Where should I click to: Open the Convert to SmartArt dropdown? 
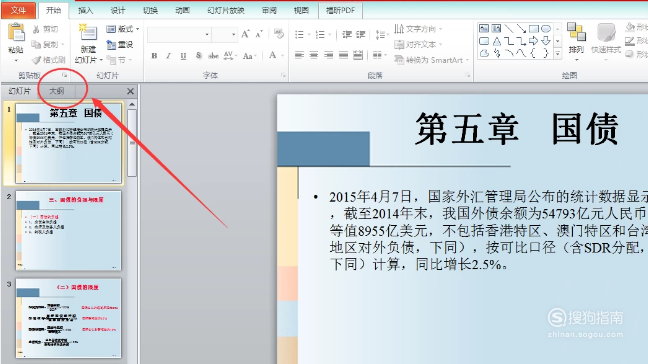click(x=431, y=60)
